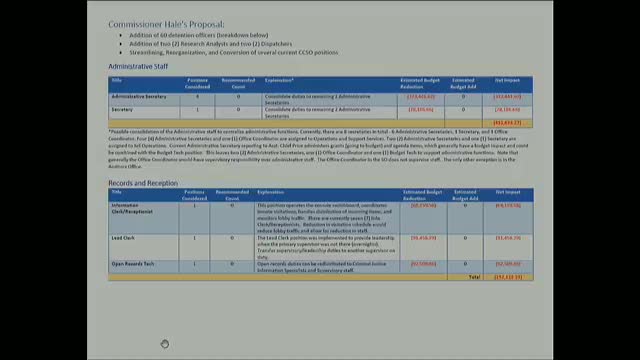
Task: Select "Positions Considered" header in Records and Reception table
Action: click(x=195, y=195)
